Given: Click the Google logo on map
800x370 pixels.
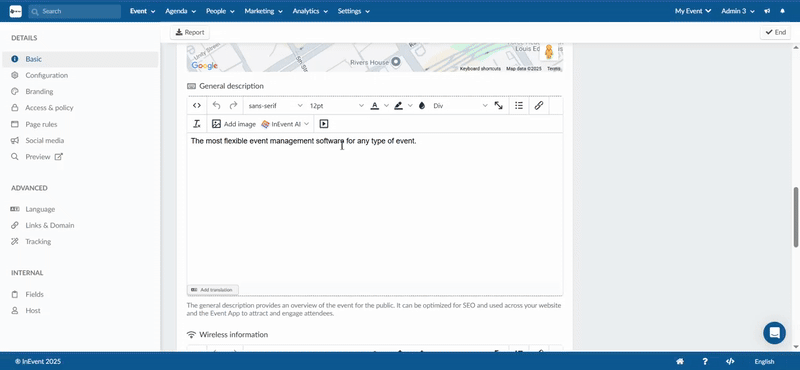Looking at the screenshot, I should click(204, 66).
